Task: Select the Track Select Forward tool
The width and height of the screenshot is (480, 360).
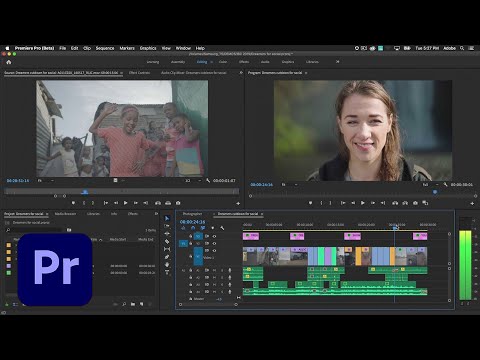Action: 167,226
